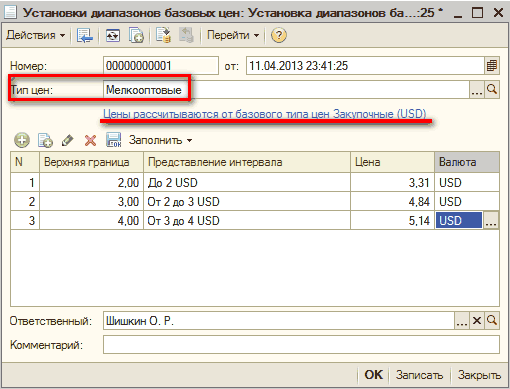Click the Тип цен field Мелкооптовые
Image resolution: width=510 pixels, height=389 pixels.
coord(286,90)
